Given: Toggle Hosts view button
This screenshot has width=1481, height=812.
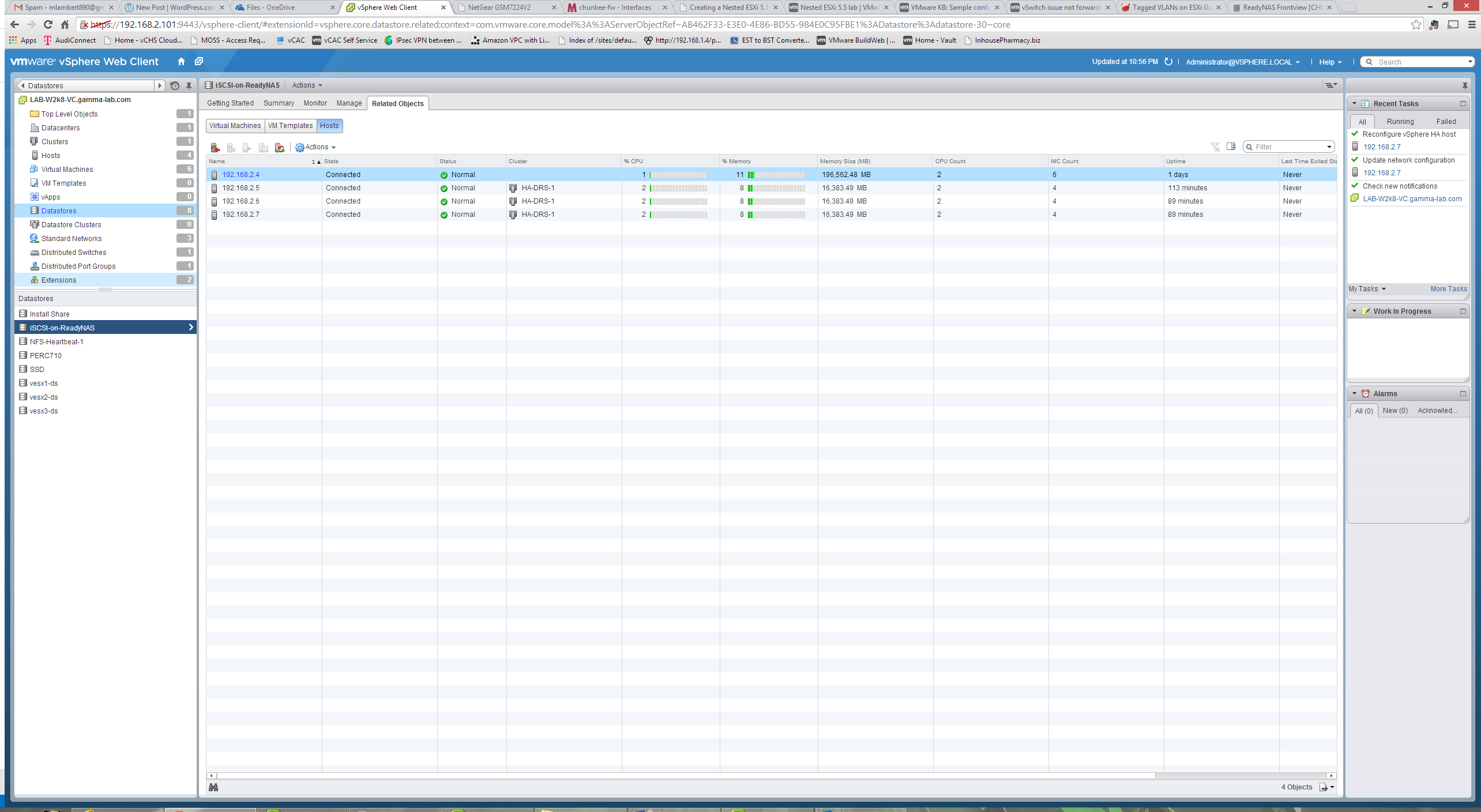Looking at the screenshot, I should coord(329,126).
